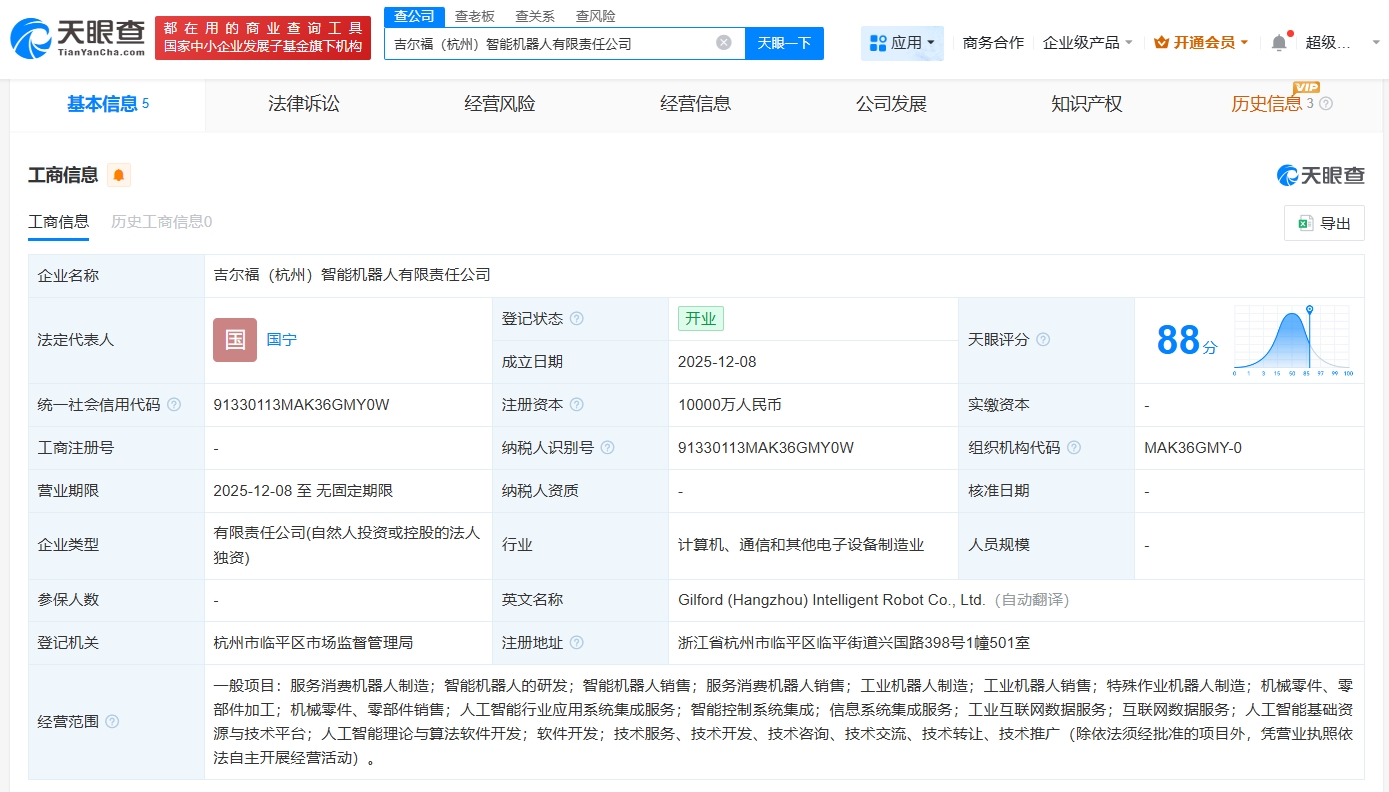The height and width of the screenshot is (792, 1389).
Task: Click the alert bell beside 工商信息 heading
Action: (118, 174)
